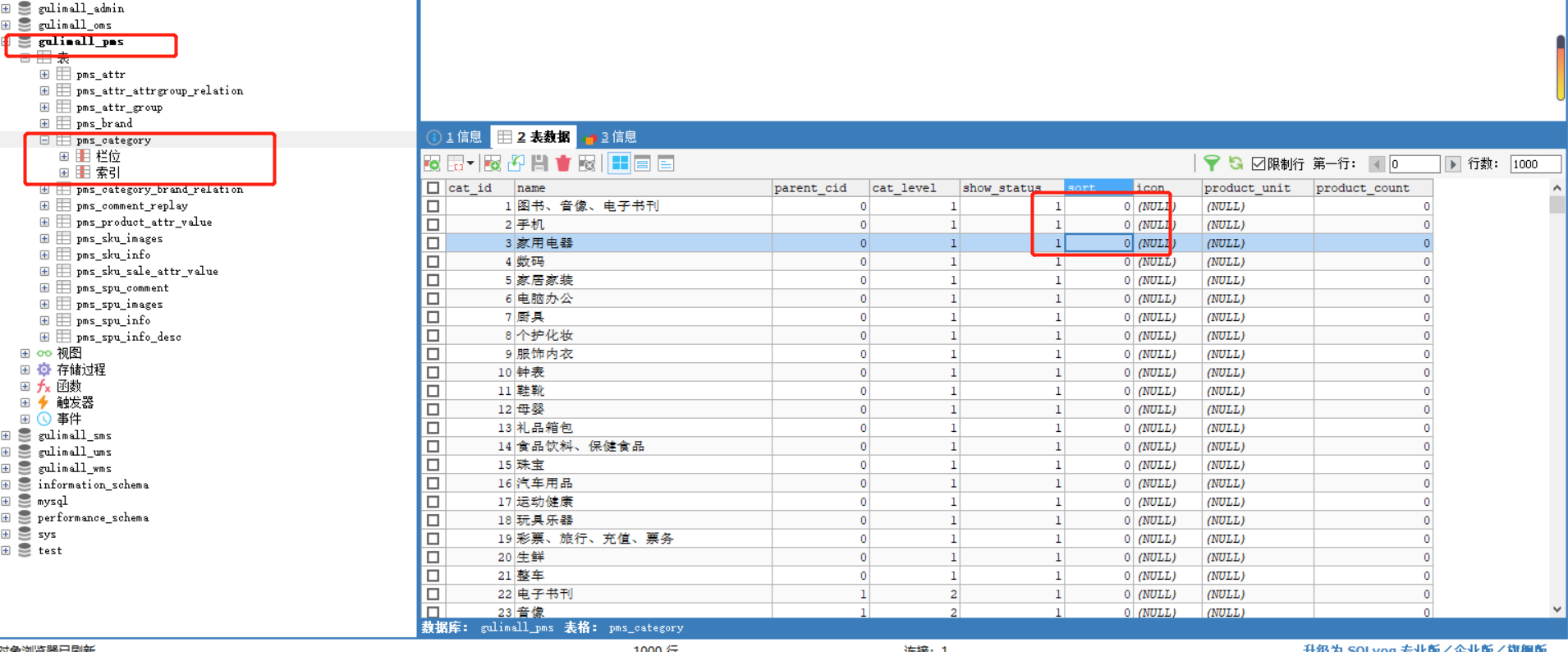Screen dimensions: 1568x652
Task: Toggle the limit rows checkbox
Action: point(1259,163)
